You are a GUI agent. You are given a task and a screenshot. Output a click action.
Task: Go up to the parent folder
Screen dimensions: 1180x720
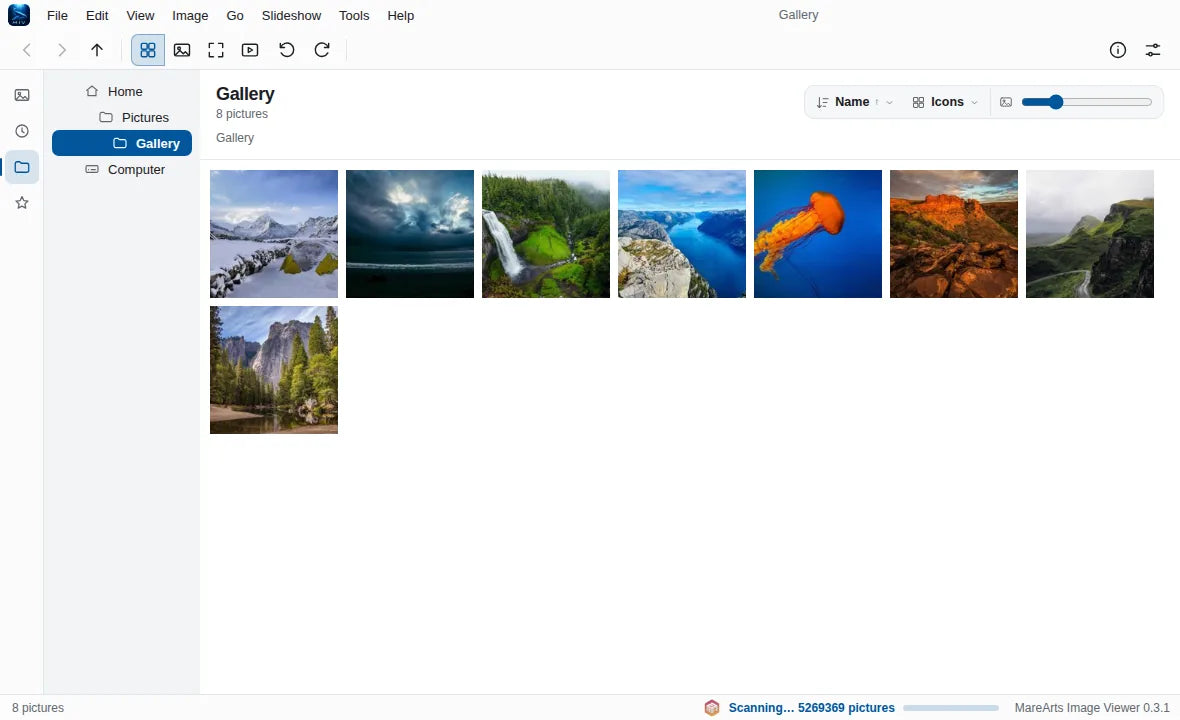coord(96,50)
